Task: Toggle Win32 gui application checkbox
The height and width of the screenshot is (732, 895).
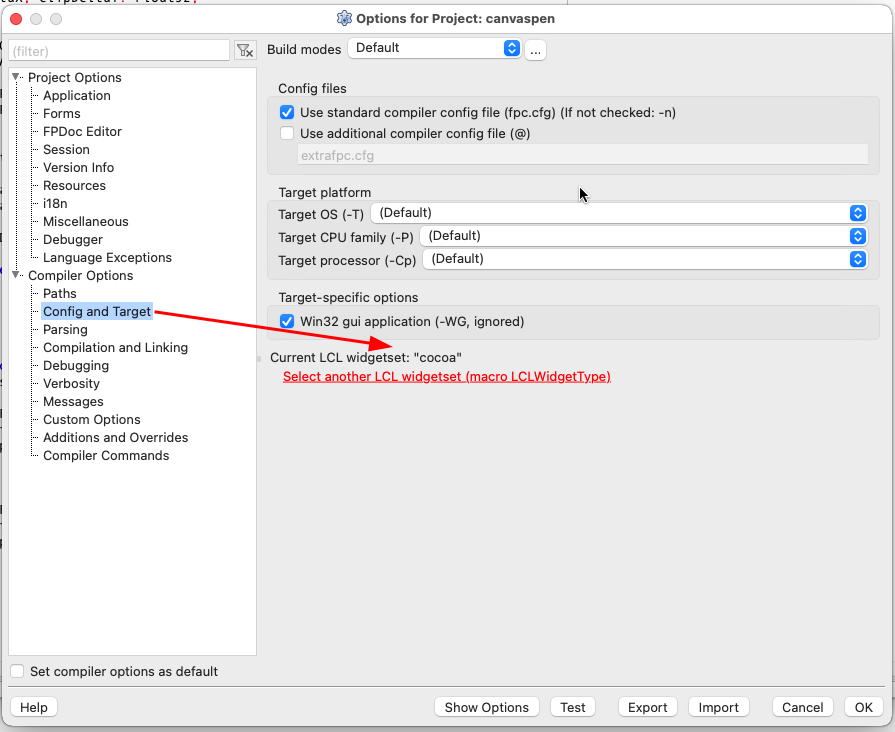Action: click(287, 321)
